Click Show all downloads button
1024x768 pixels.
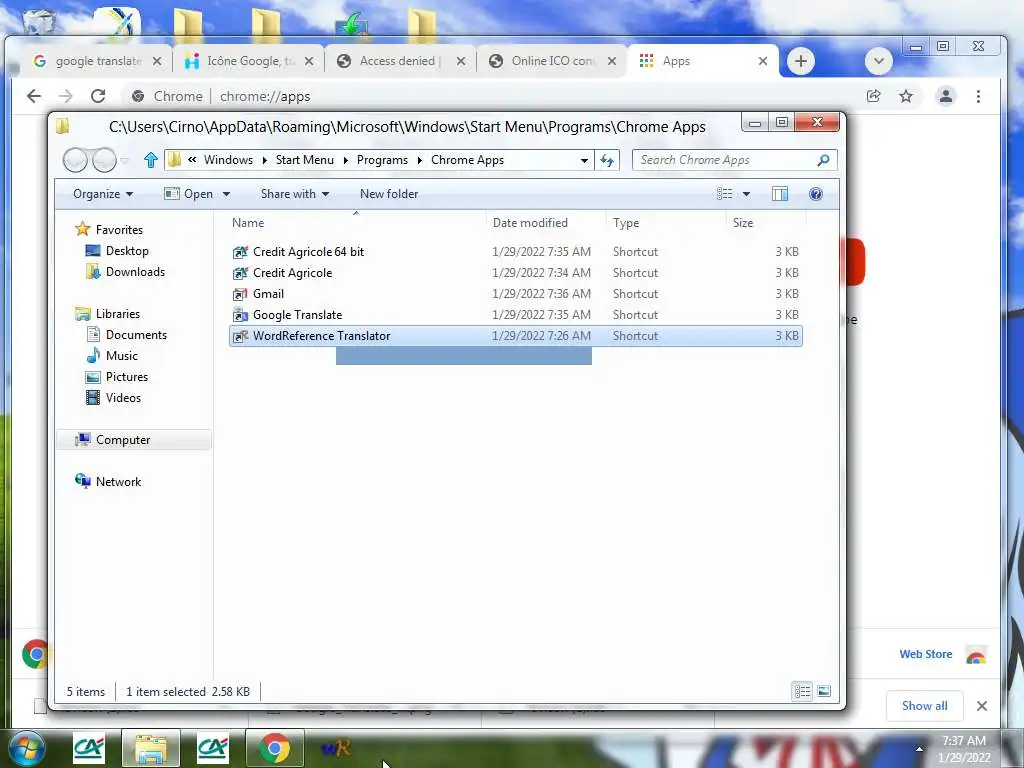coord(924,706)
